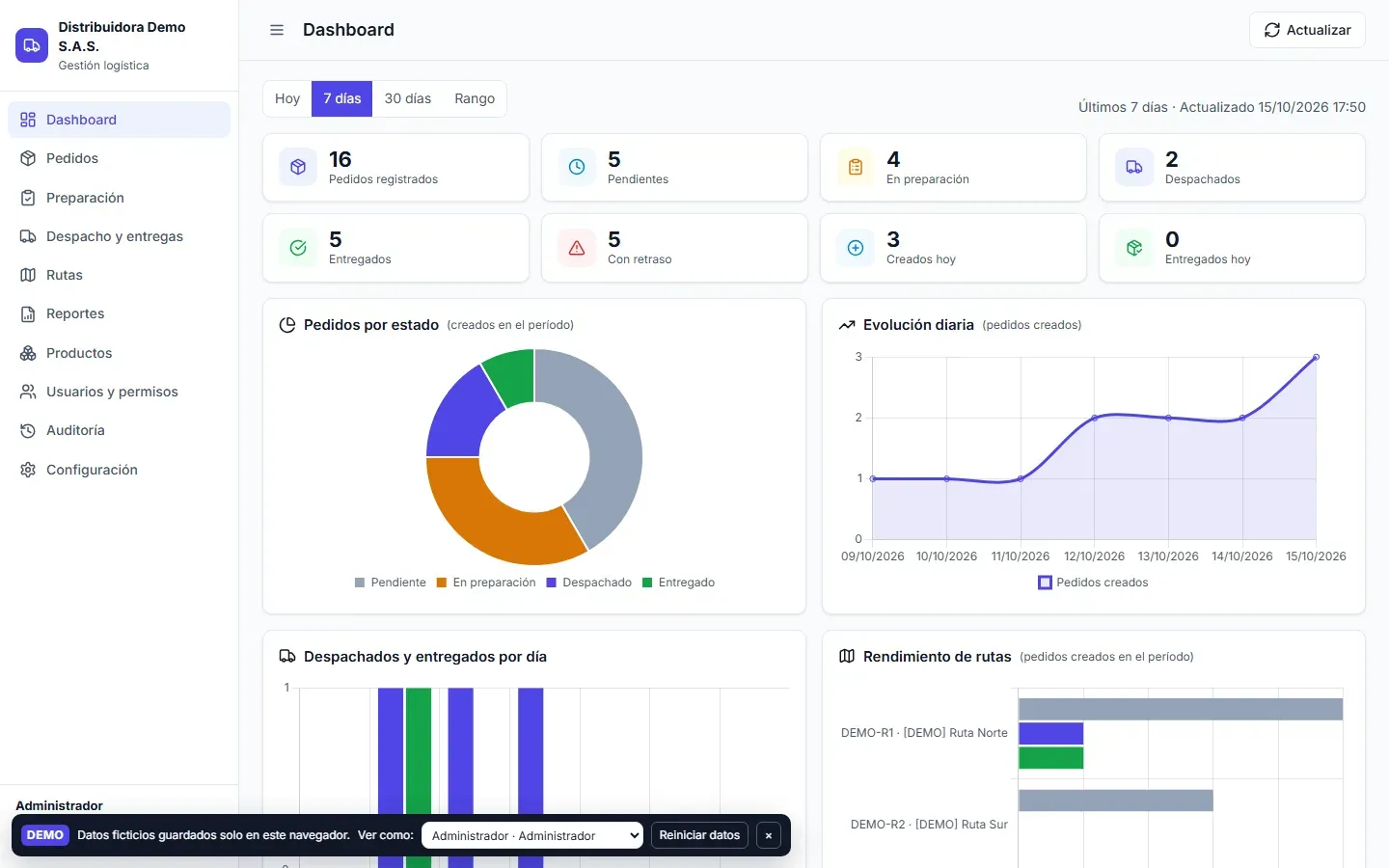
Task: Toggle Entregado legend entry
Action: [x=679, y=583]
